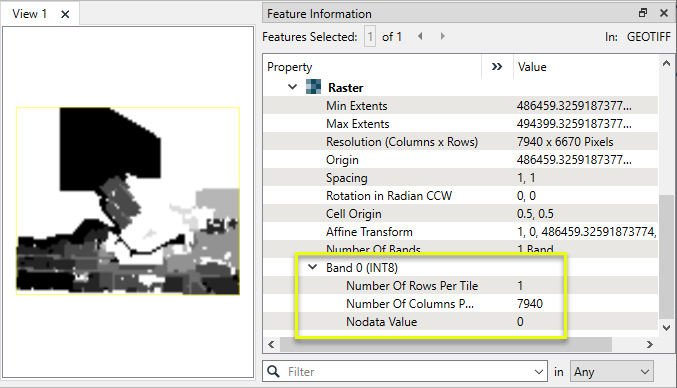Open the 'Any' filter scope dropdown
Screen dimensions: 677x388
tap(611, 372)
